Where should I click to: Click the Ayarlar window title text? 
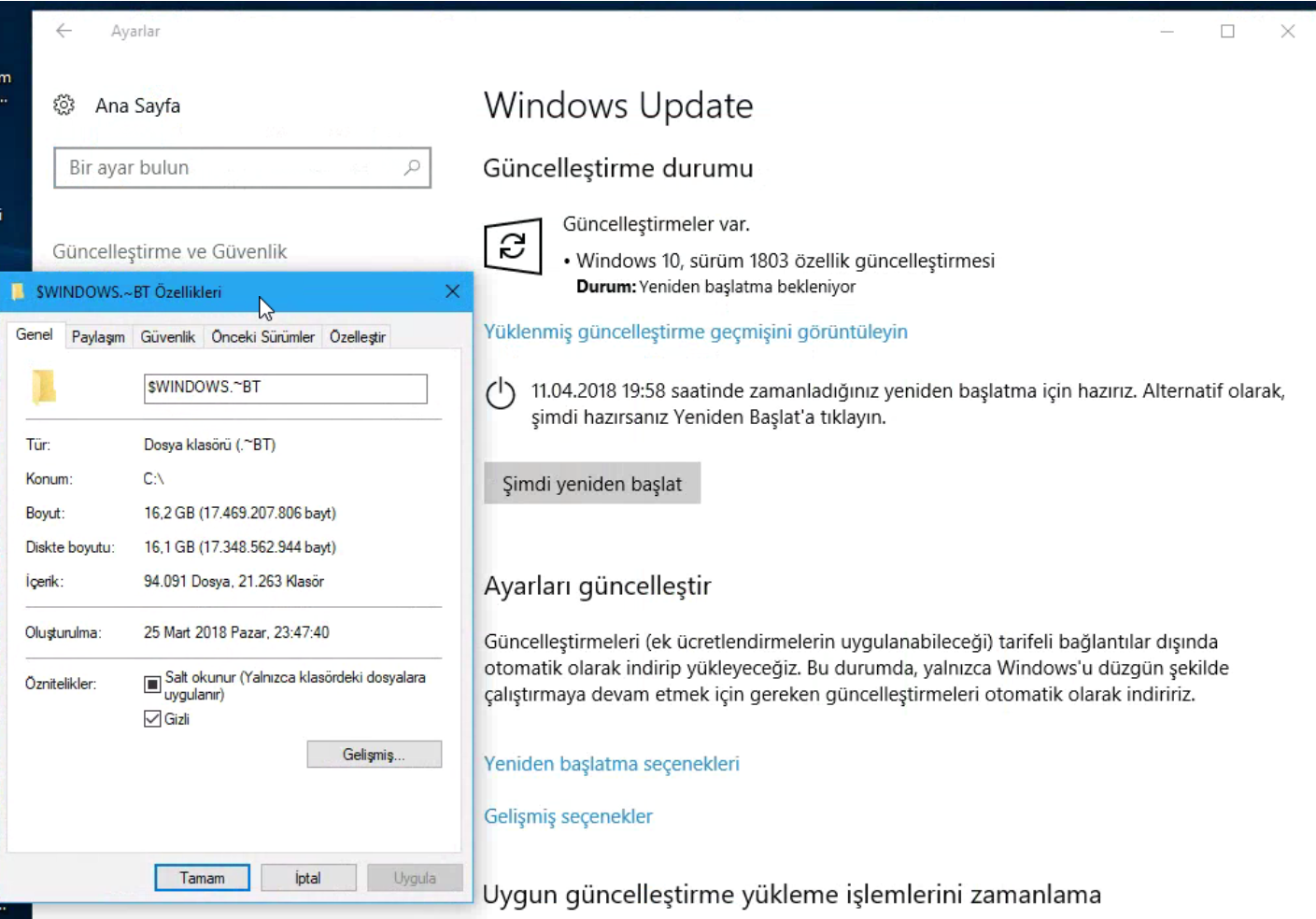click(x=135, y=31)
